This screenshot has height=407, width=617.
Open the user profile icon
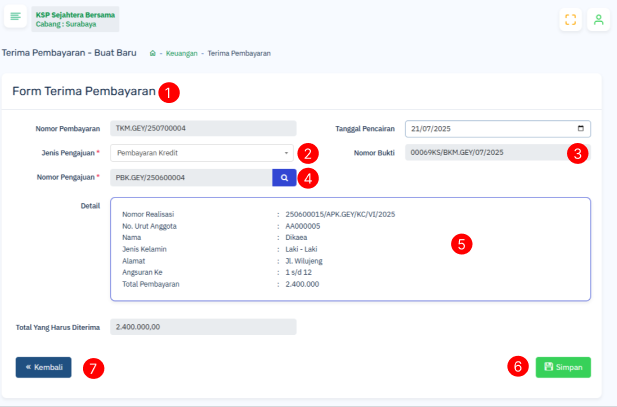coord(599,20)
